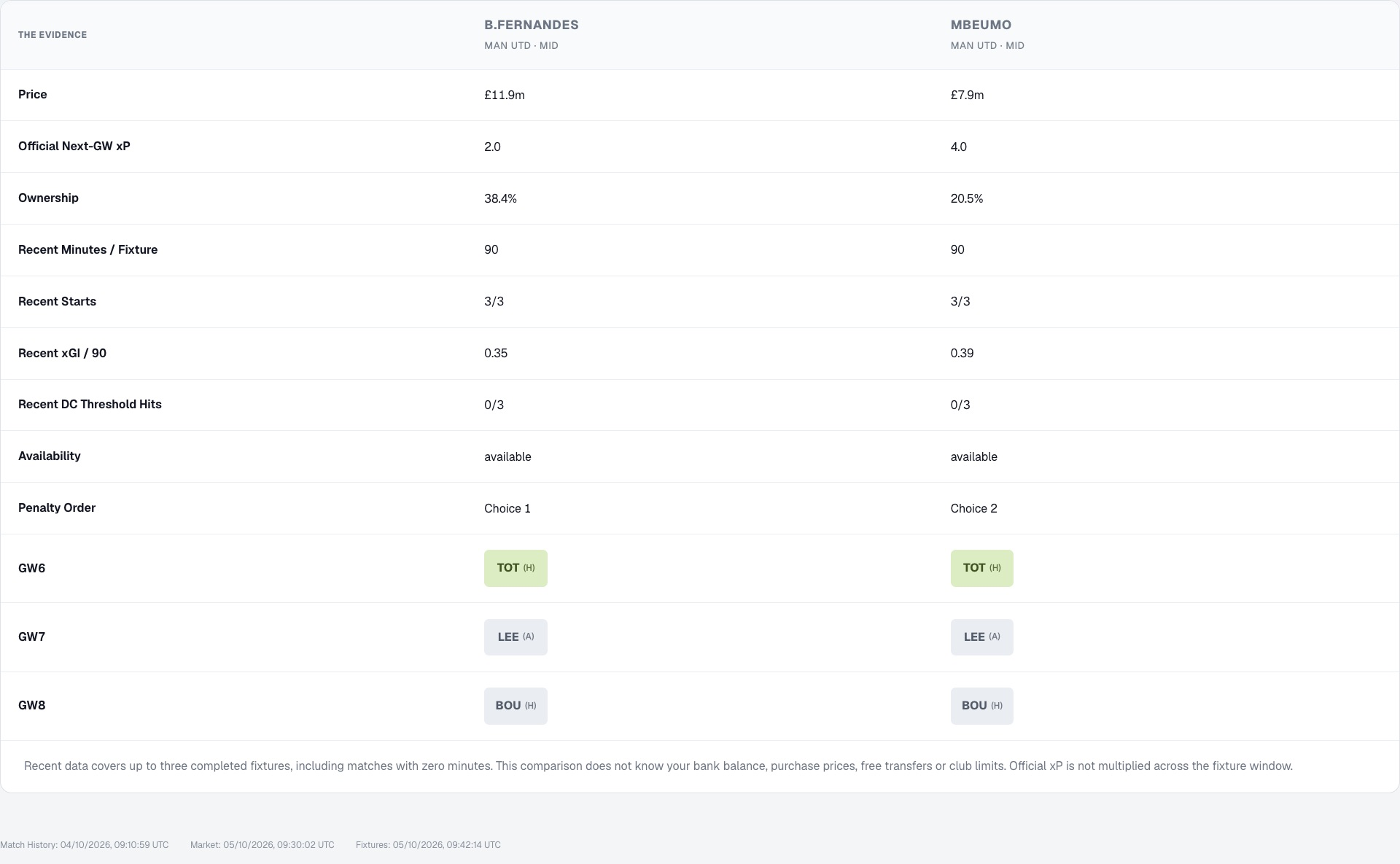This screenshot has height=864, width=1400.
Task: Click the Choice 1 penalty order value
Action: pos(507,508)
